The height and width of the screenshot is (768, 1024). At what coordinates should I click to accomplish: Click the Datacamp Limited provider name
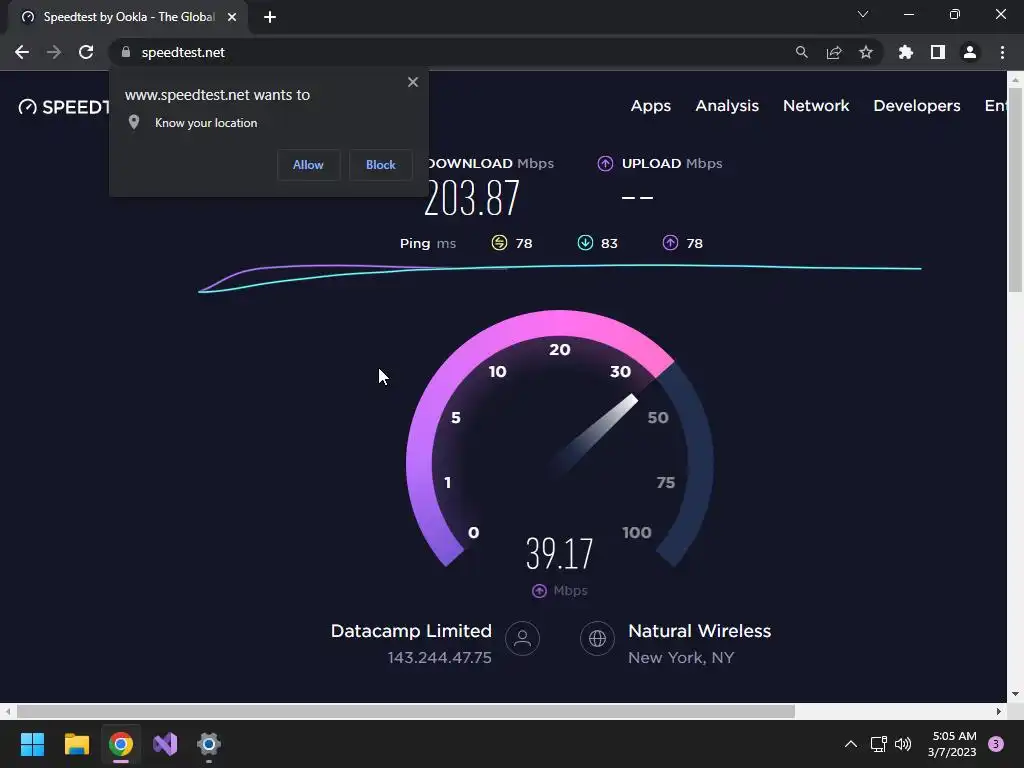point(411,631)
